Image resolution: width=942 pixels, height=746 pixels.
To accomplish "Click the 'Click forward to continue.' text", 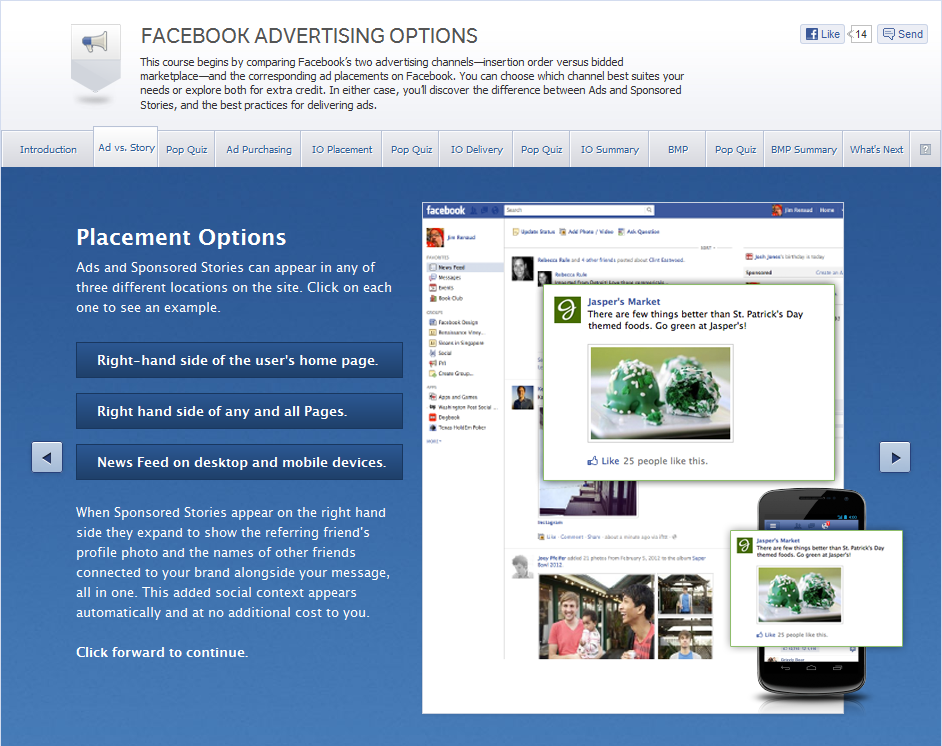I will click(162, 652).
